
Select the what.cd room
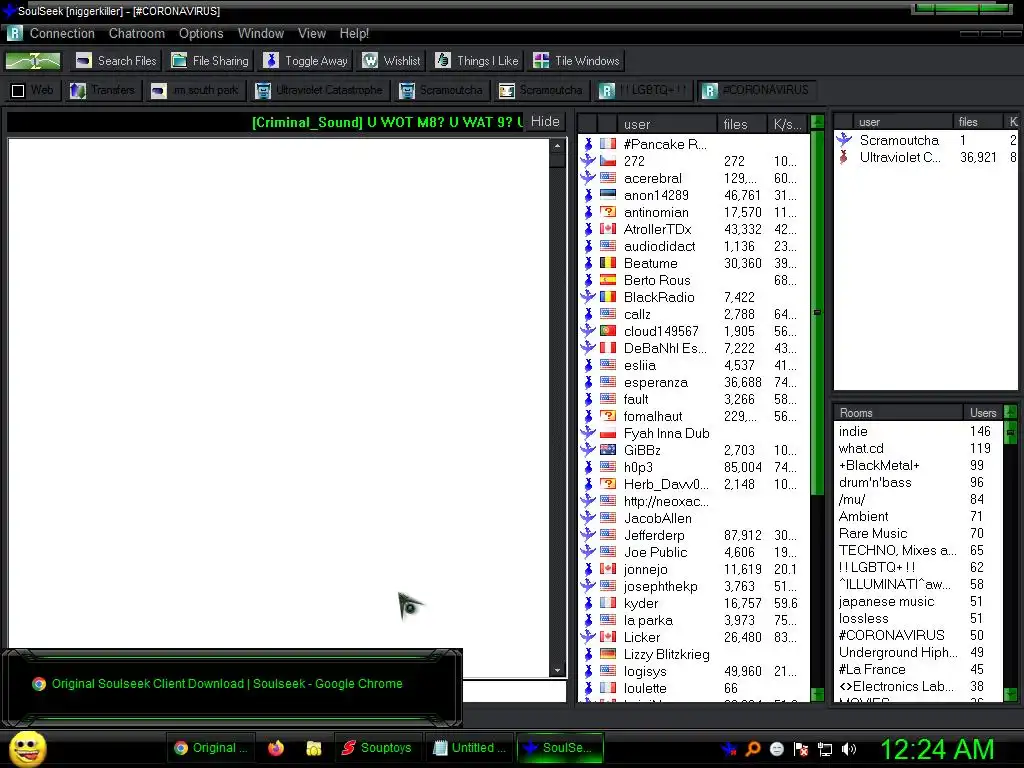pos(918,448)
